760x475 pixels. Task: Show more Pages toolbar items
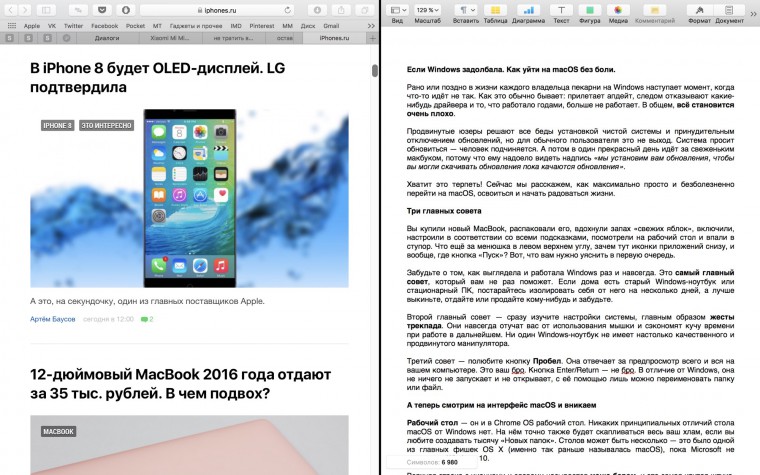(753, 14)
